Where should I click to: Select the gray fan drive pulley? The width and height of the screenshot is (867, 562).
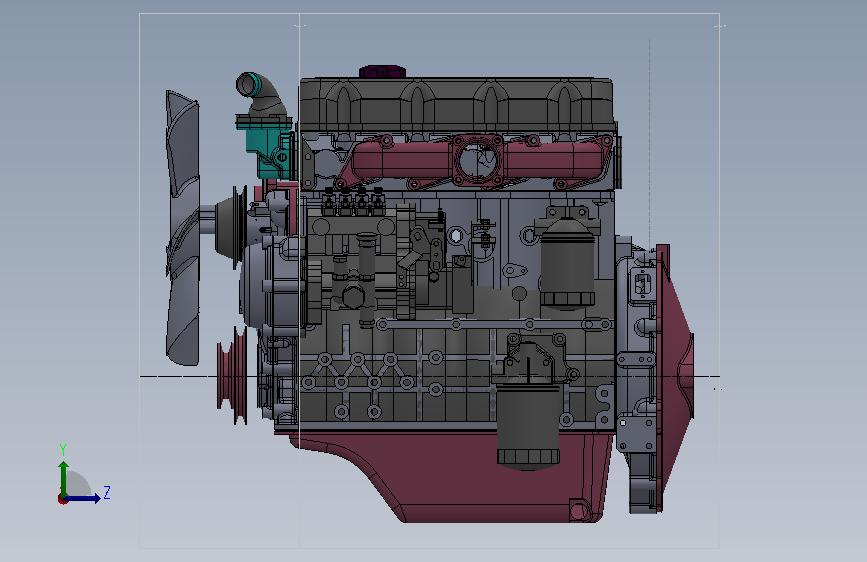point(232,226)
